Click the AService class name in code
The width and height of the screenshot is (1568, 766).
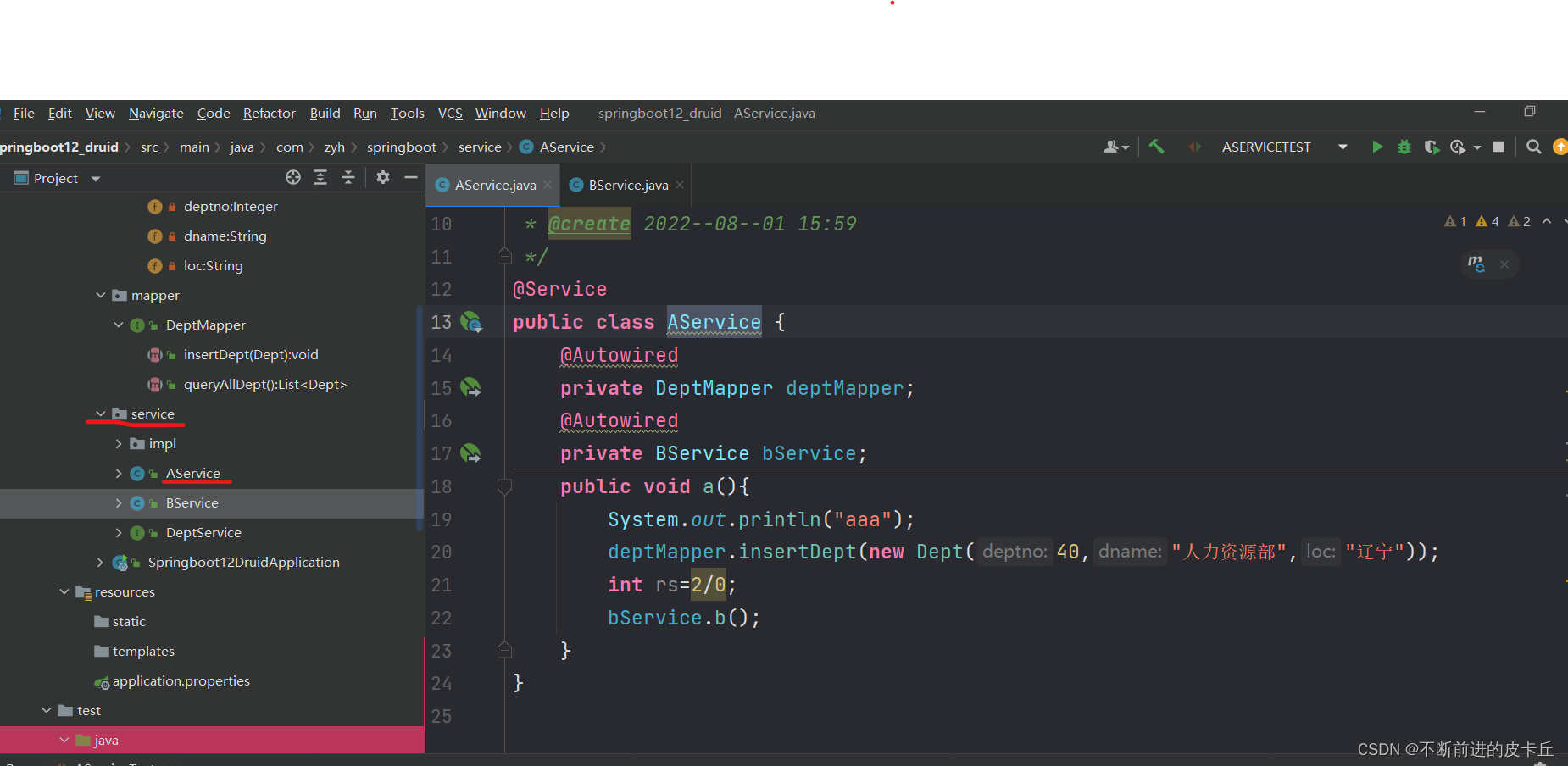(x=714, y=322)
